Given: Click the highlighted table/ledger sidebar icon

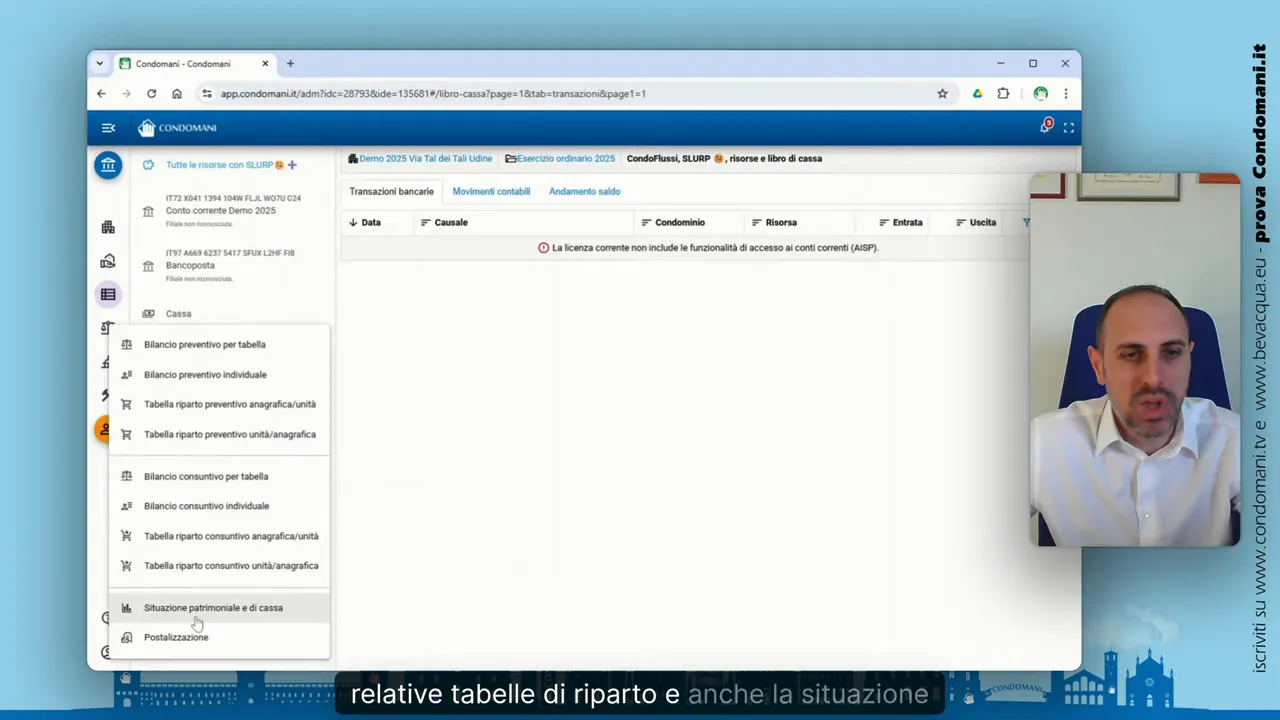Looking at the screenshot, I should (x=108, y=294).
